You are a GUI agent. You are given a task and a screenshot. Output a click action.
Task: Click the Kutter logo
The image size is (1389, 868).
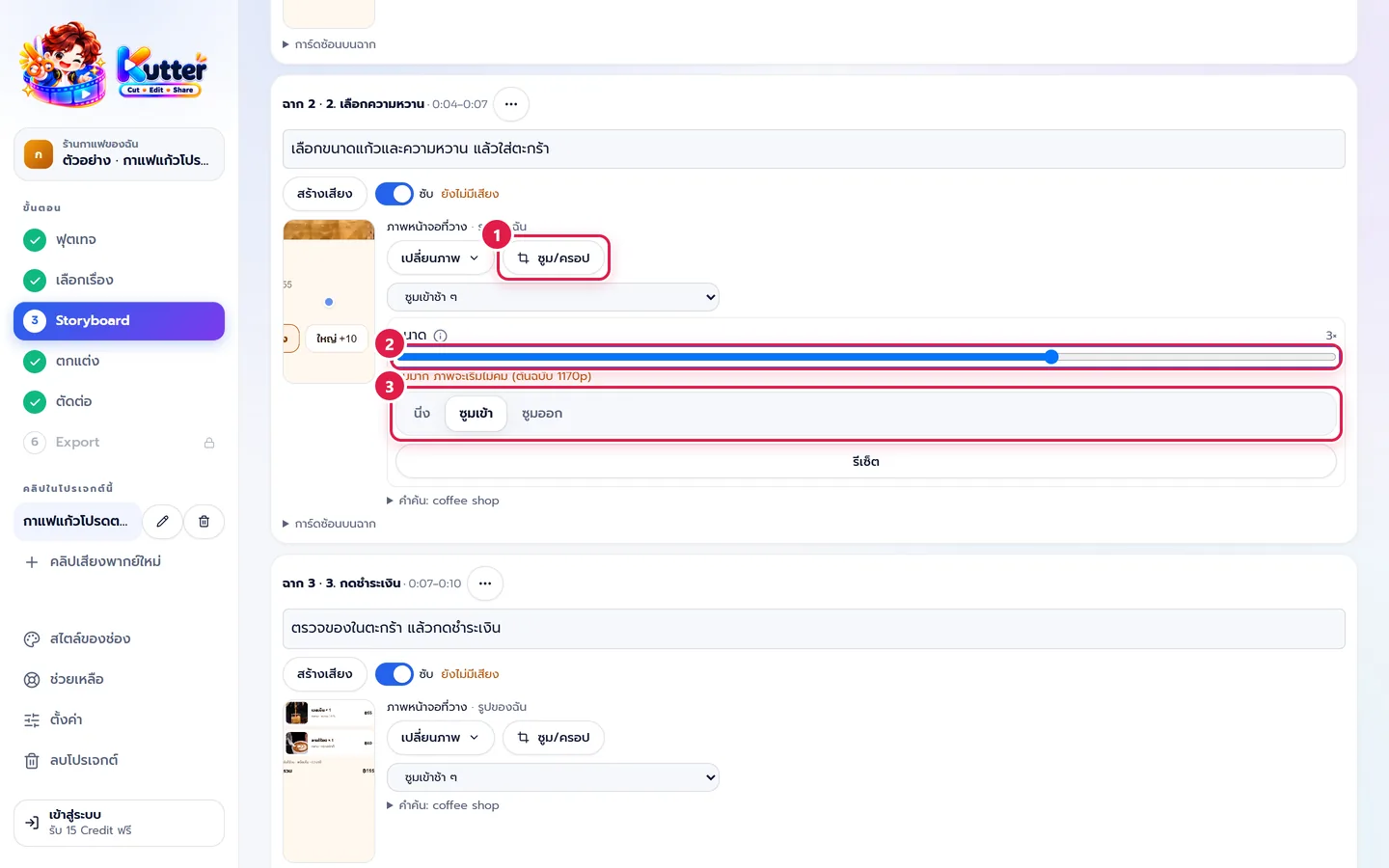114,64
